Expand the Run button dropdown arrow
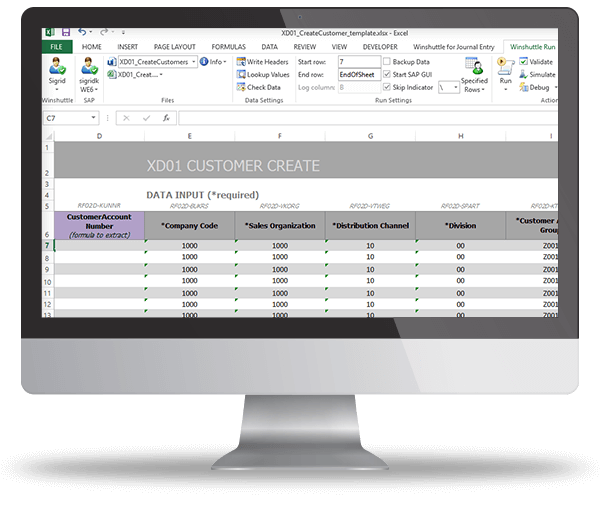 coord(505,90)
